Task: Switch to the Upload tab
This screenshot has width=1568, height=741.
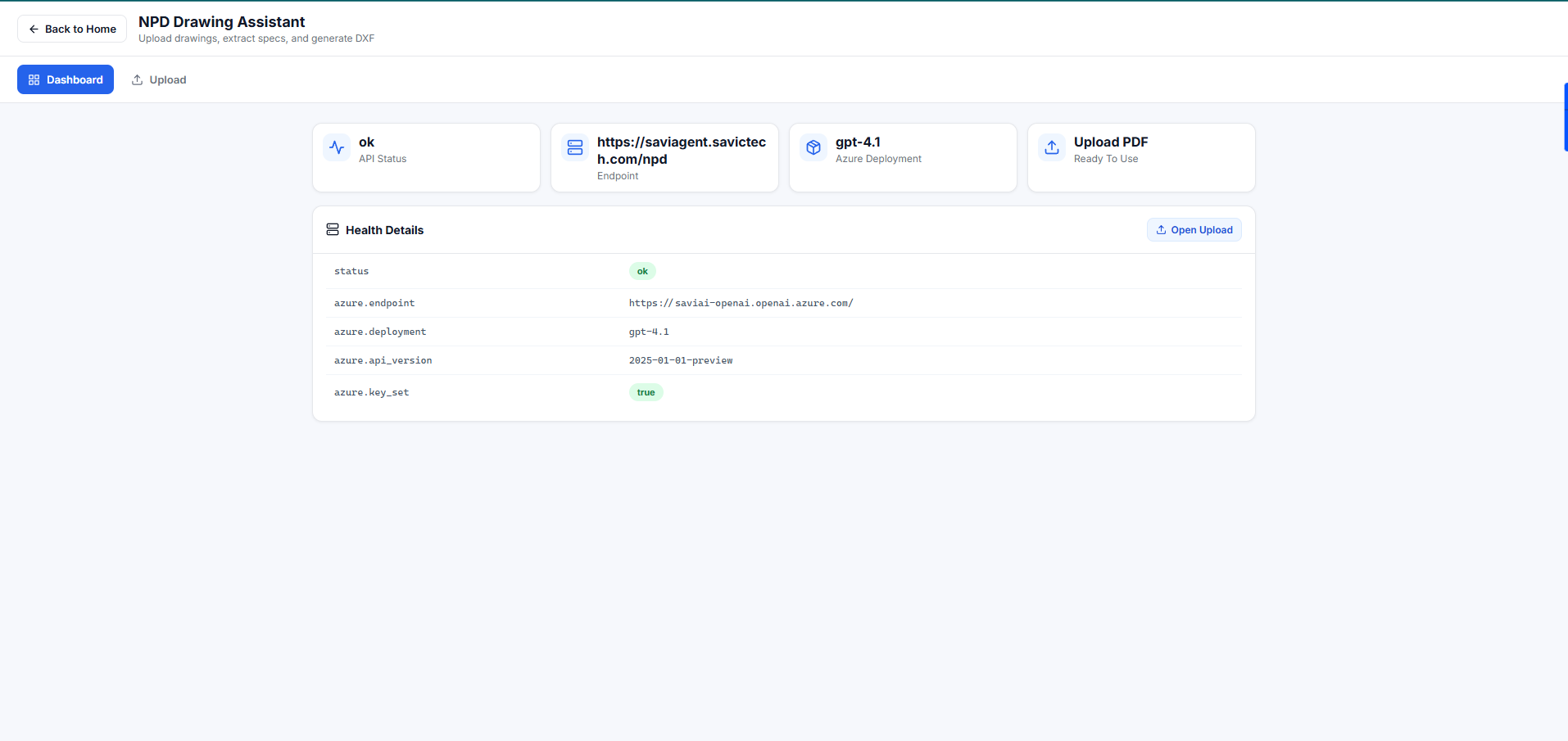Action: click(159, 79)
